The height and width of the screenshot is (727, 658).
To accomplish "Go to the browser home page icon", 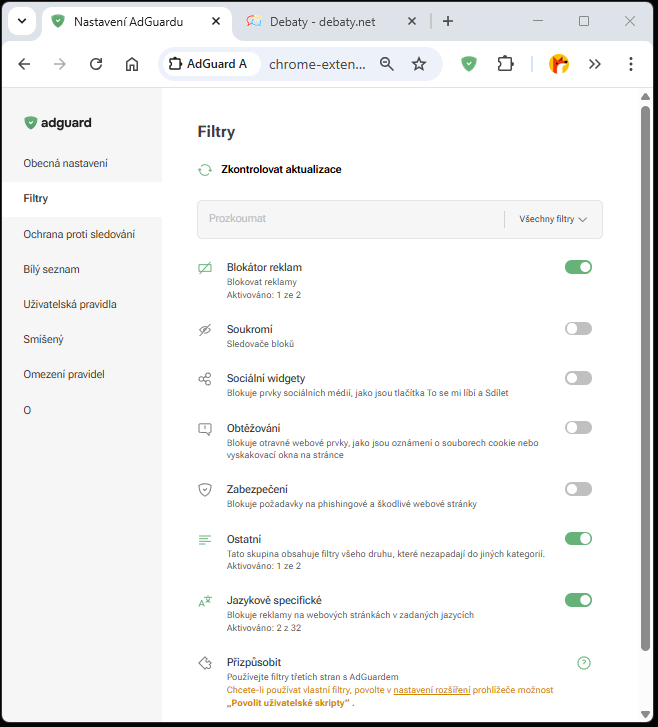I will click(x=132, y=64).
